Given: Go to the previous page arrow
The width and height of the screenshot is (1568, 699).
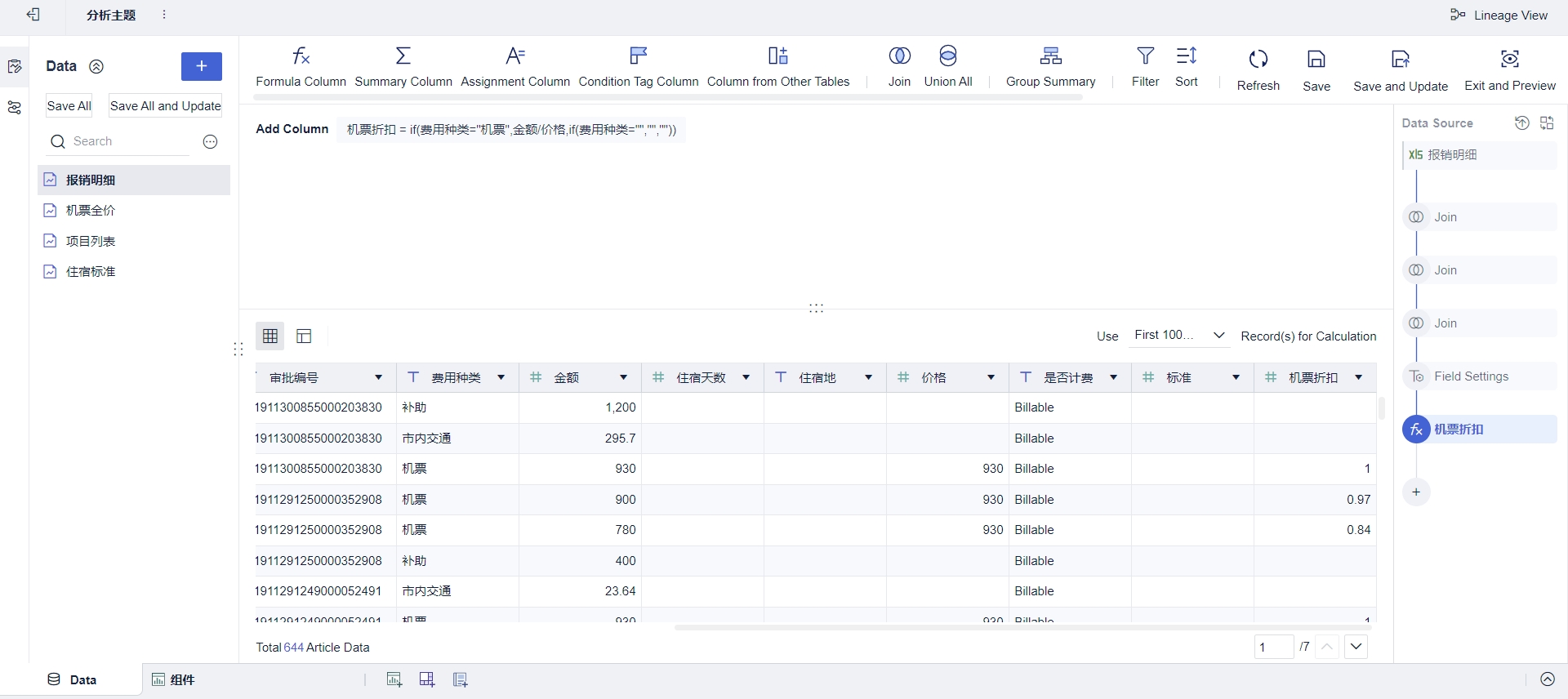Looking at the screenshot, I should pyautogui.click(x=1328, y=647).
